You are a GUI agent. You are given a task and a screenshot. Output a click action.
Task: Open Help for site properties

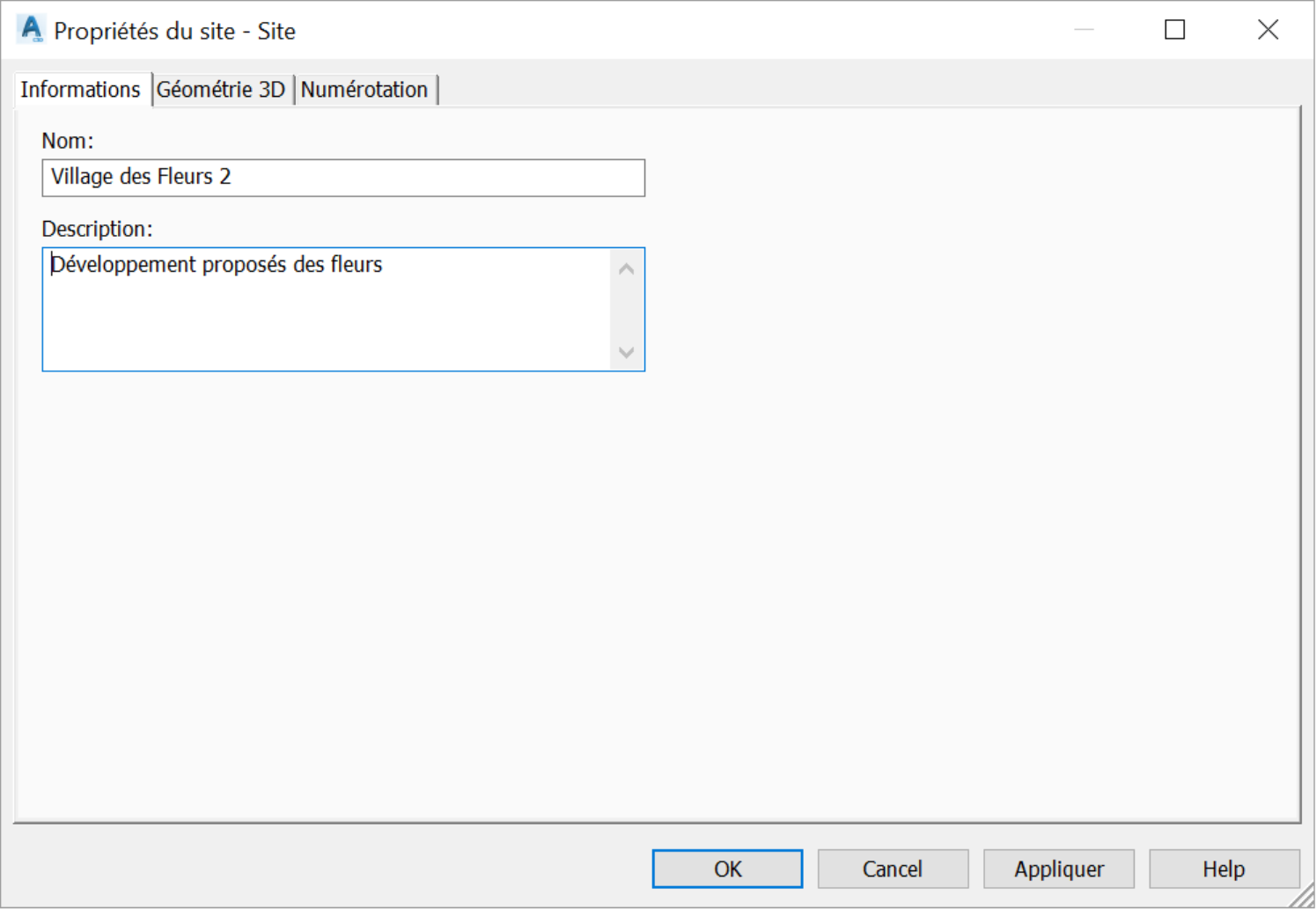[x=1224, y=869]
